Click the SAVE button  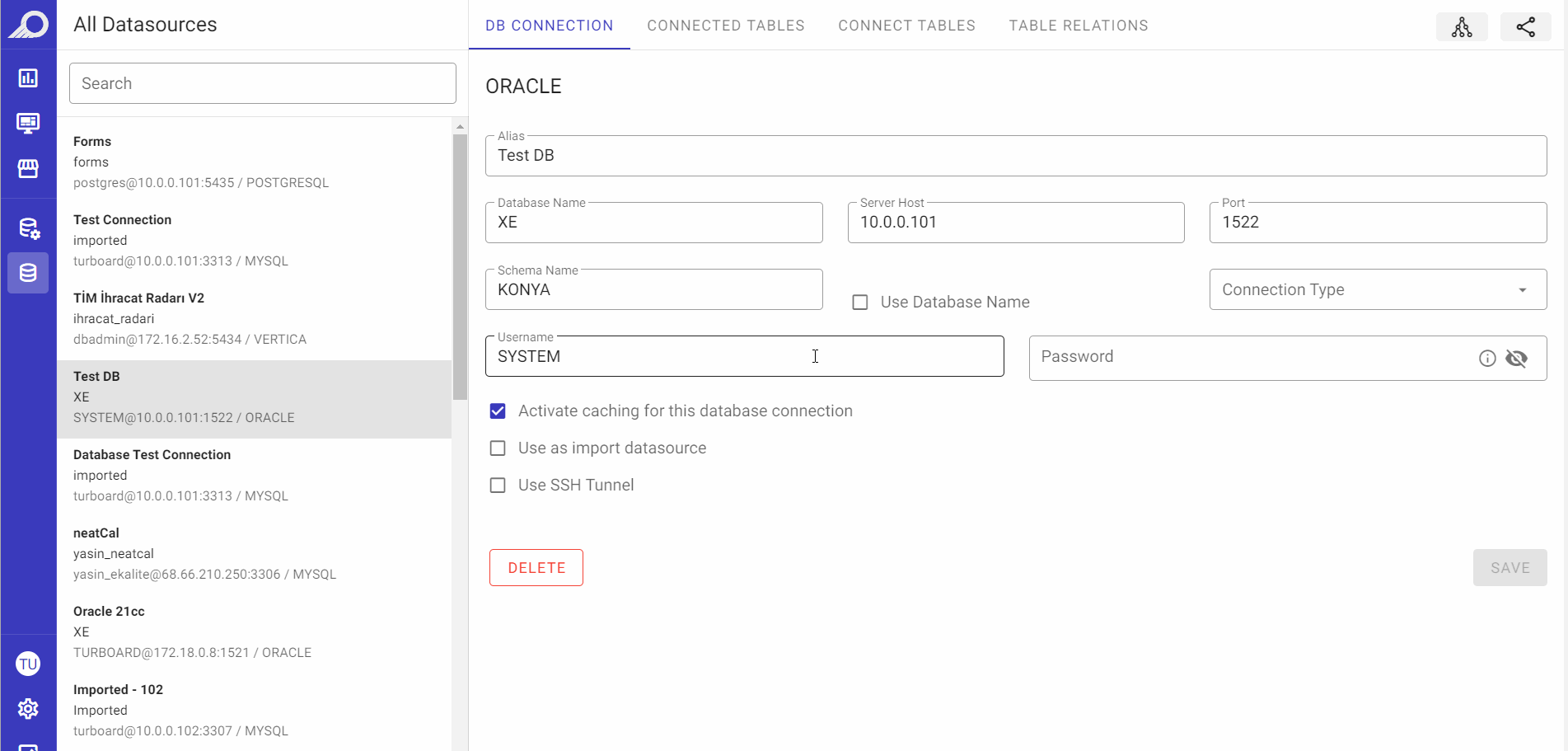tap(1510, 568)
